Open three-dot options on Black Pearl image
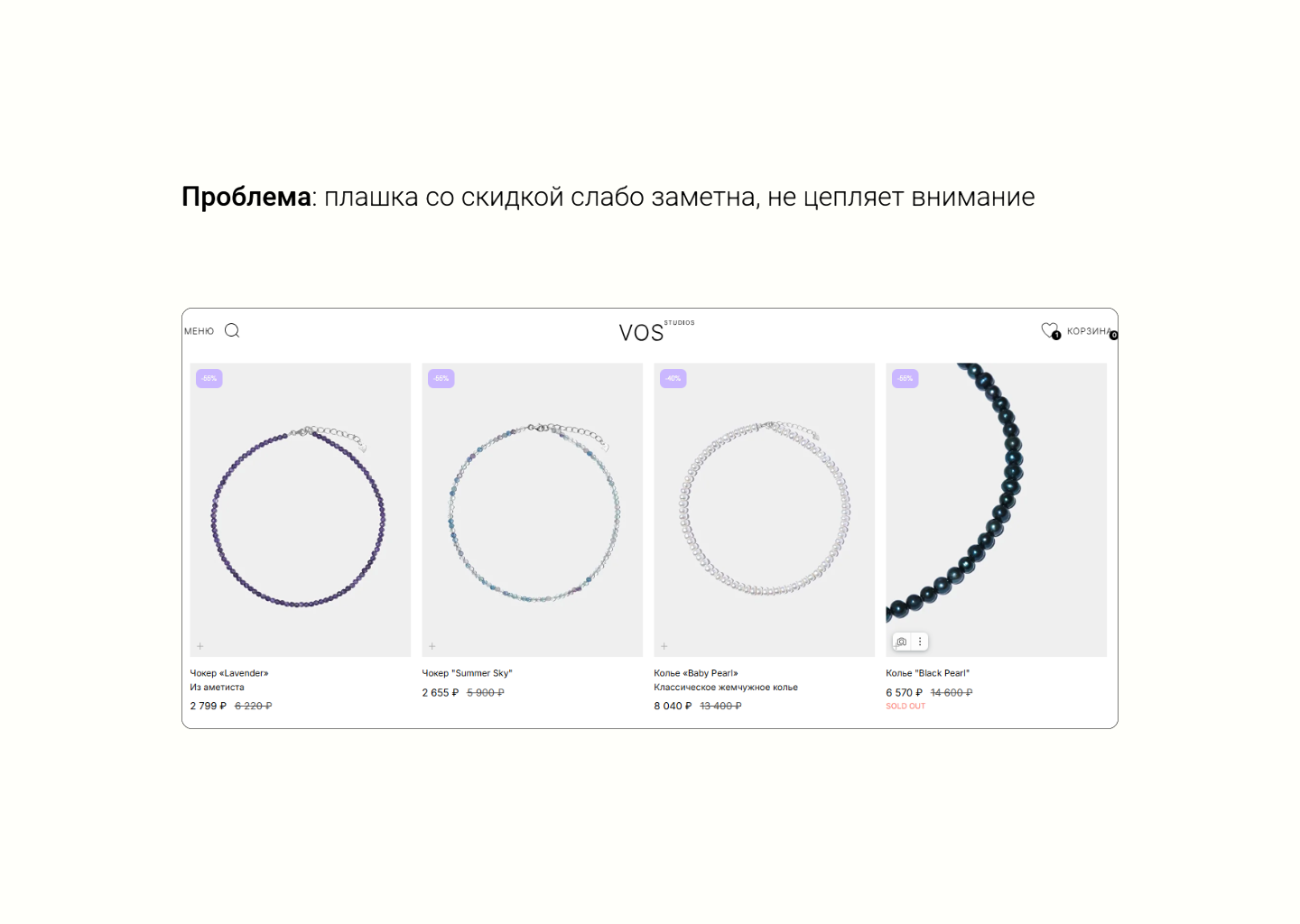The height and width of the screenshot is (924, 1300). [920, 642]
